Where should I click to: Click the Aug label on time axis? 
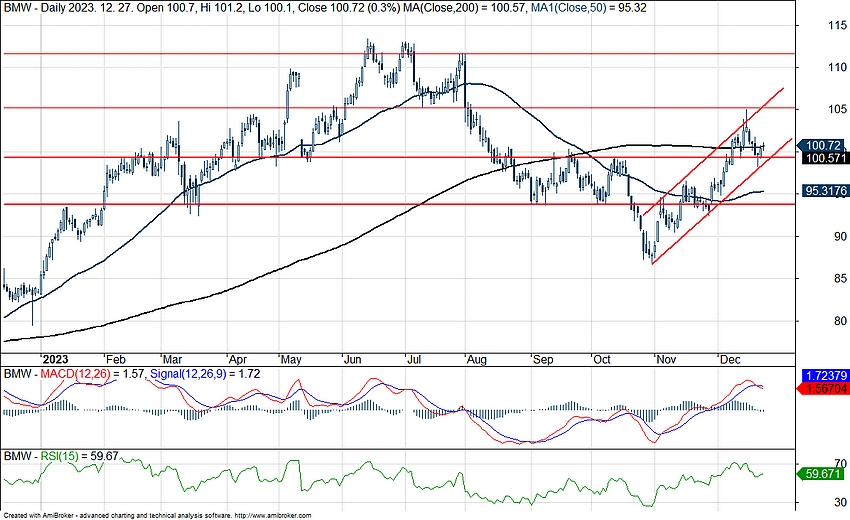477,359
